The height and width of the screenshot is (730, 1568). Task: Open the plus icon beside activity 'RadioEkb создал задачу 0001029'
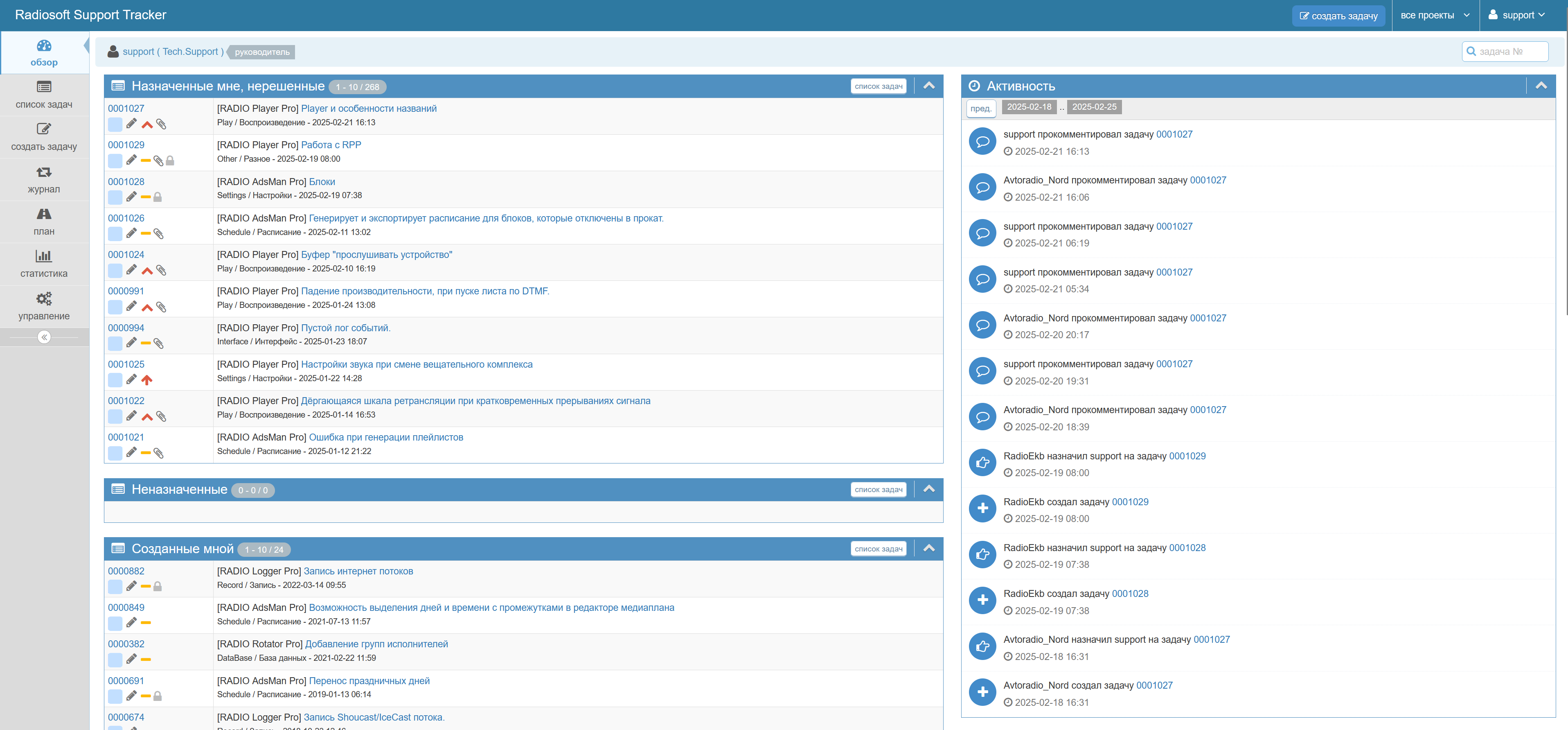(982, 509)
